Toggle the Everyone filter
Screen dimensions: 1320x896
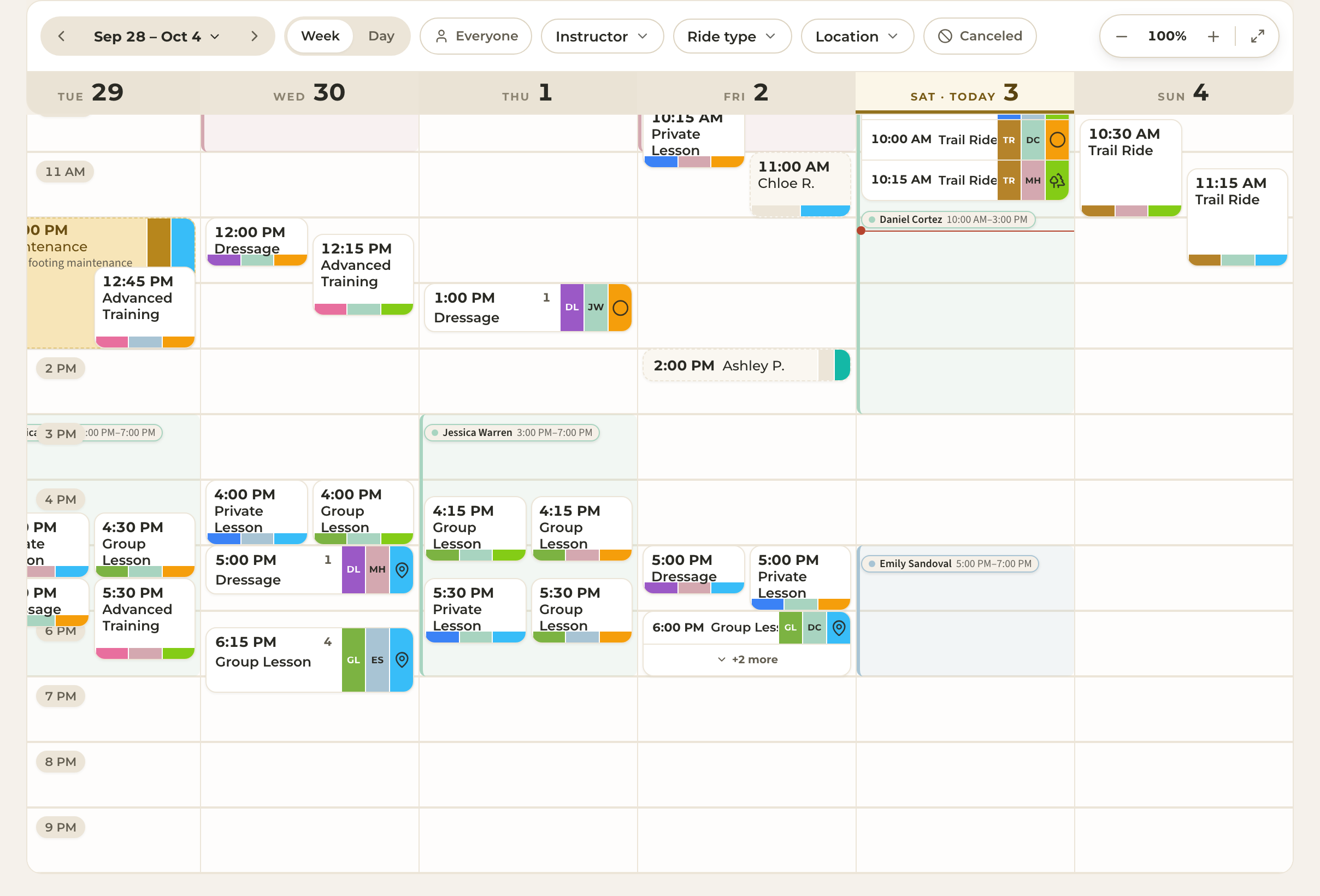[x=476, y=37]
